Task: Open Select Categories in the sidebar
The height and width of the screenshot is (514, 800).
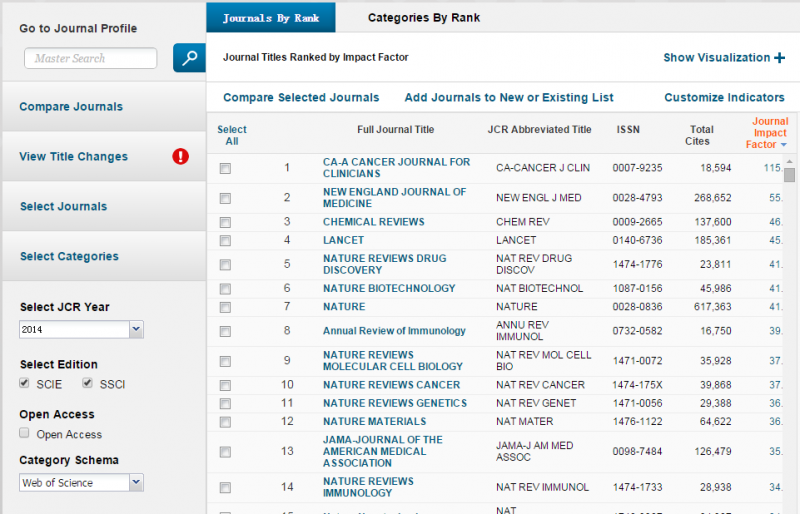Action: coord(69,256)
